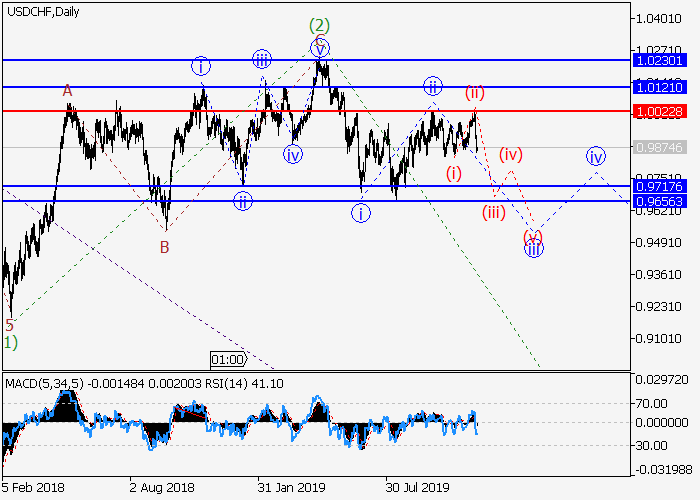Click the brown wave label B
This screenshot has height=500, width=700.
tap(164, 246)
